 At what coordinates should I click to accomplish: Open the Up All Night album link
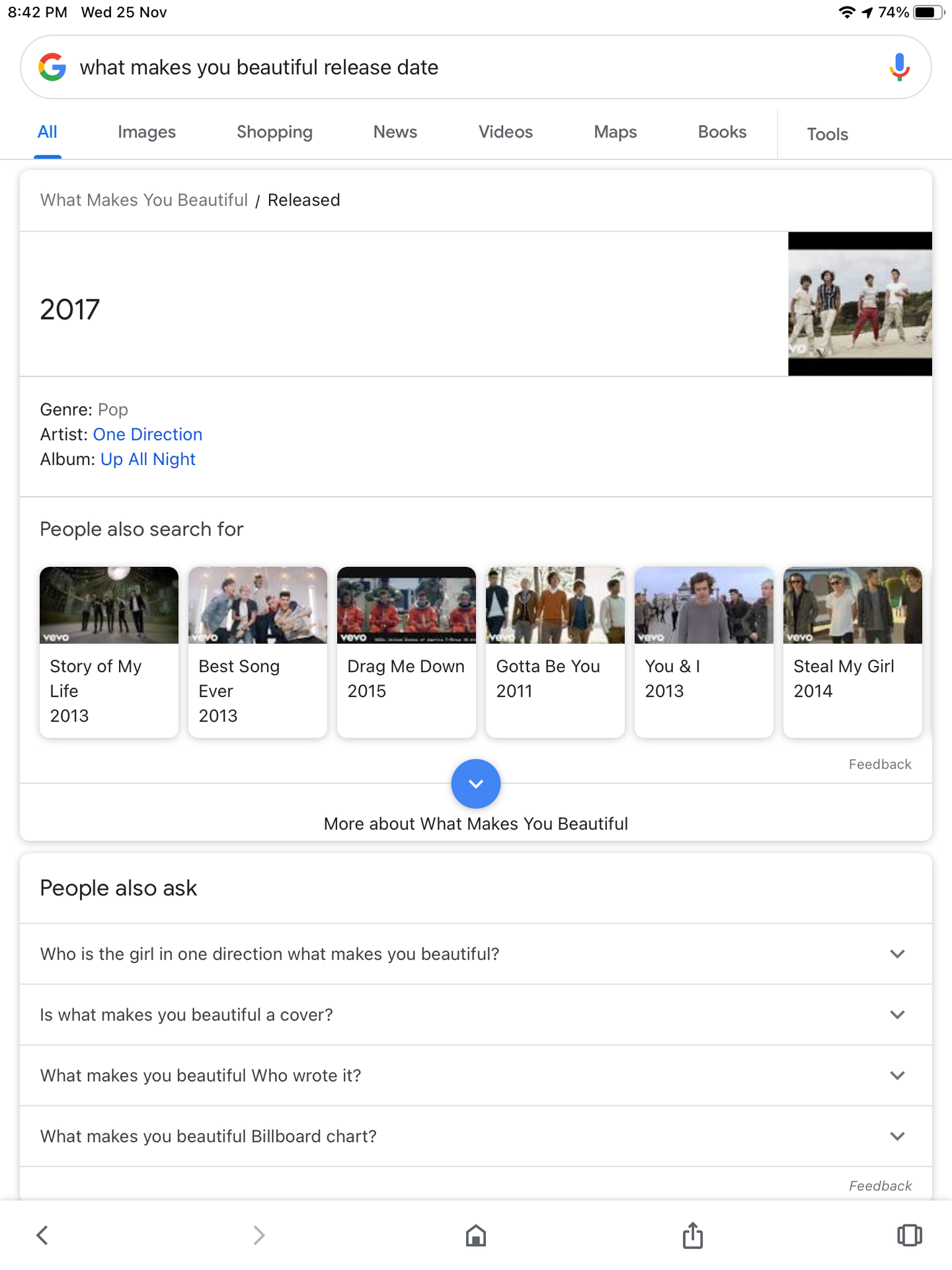point(147,459)
